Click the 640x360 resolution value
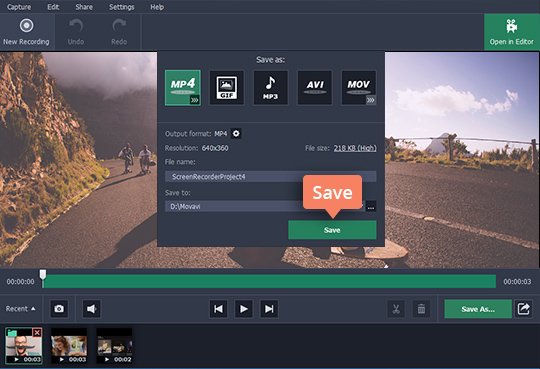 pyautogui.click(x=215, y=148)
